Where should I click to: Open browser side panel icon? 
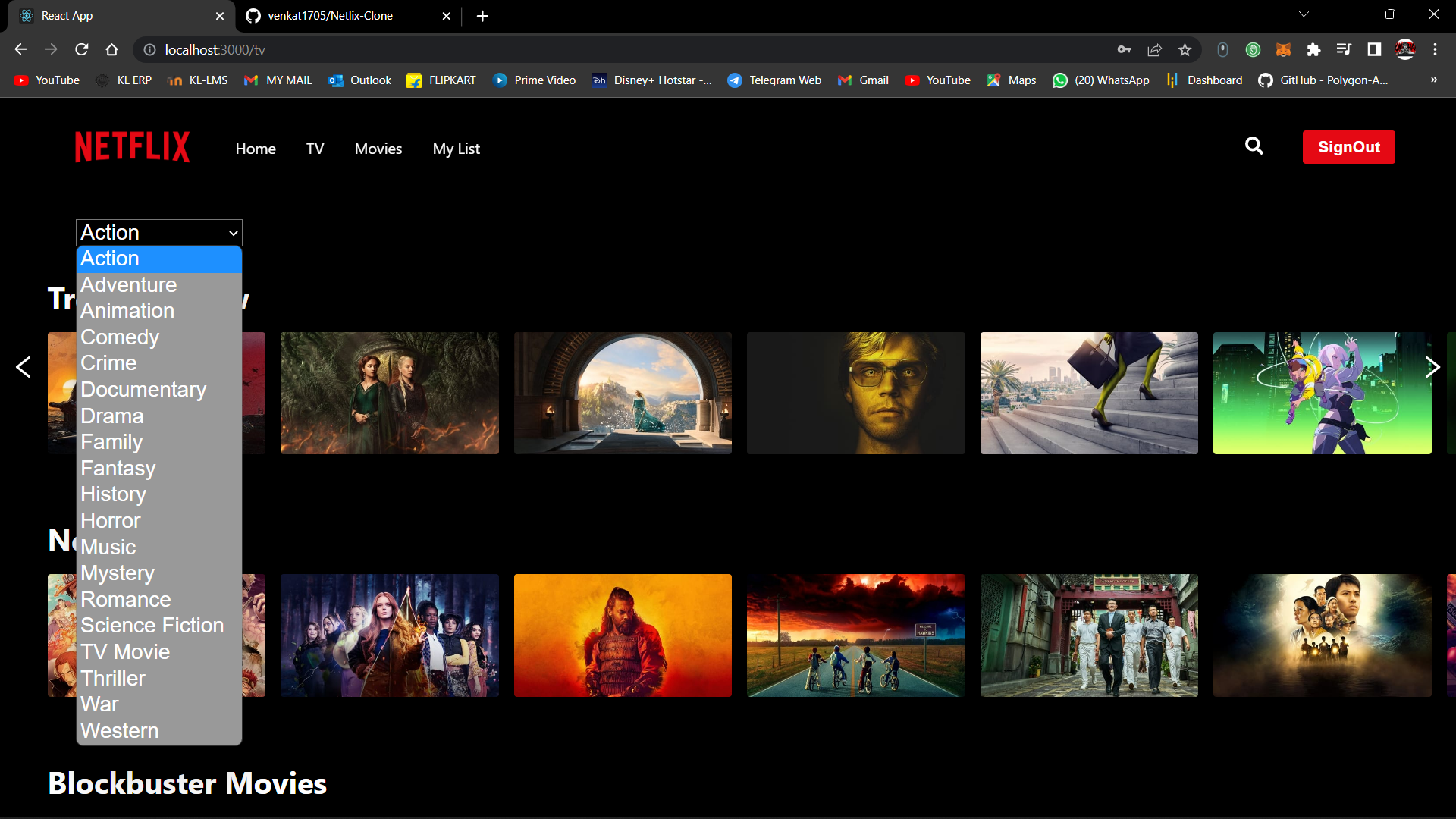1374,49
